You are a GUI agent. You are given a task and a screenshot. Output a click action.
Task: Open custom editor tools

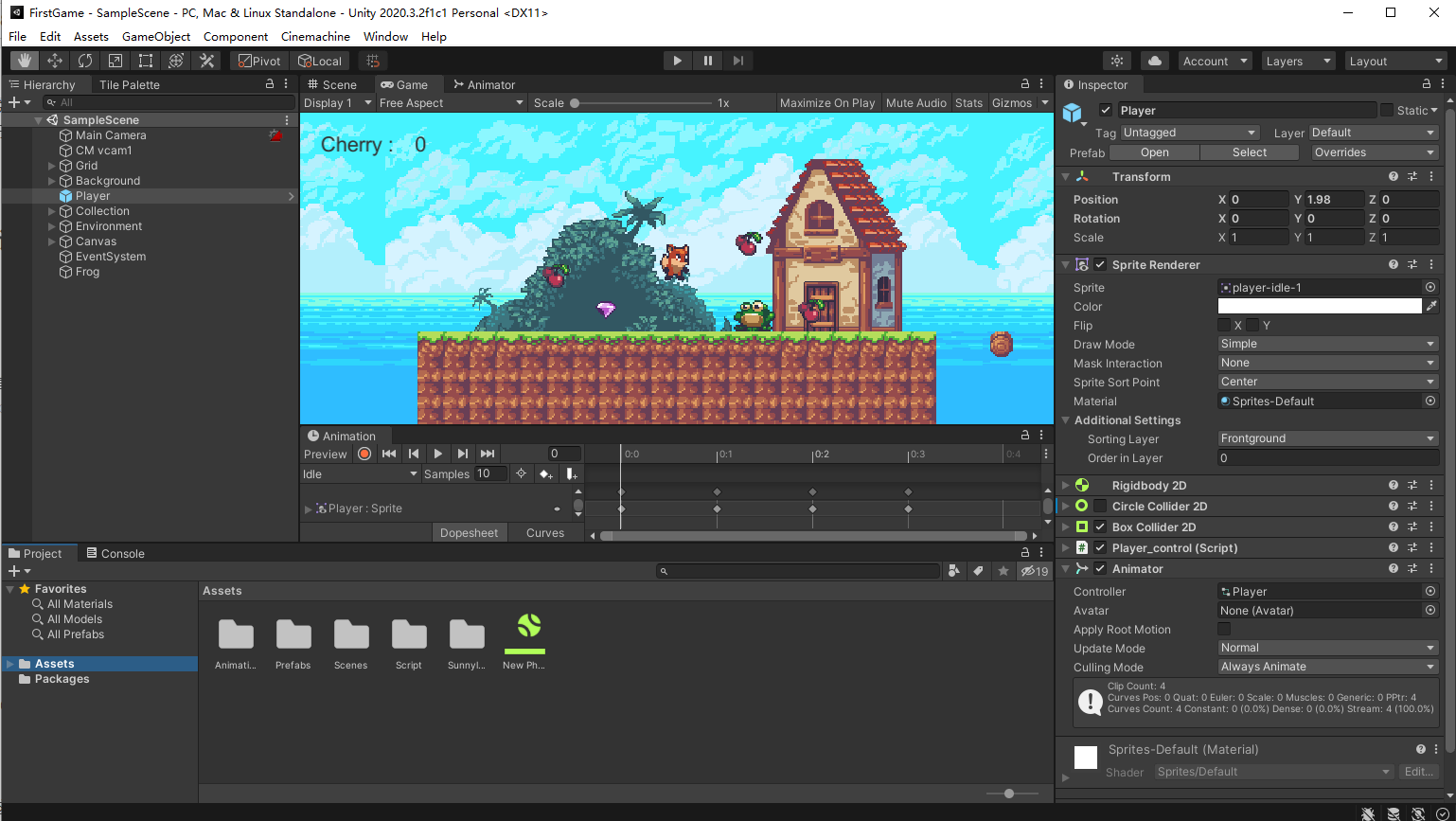click(206, 61)
